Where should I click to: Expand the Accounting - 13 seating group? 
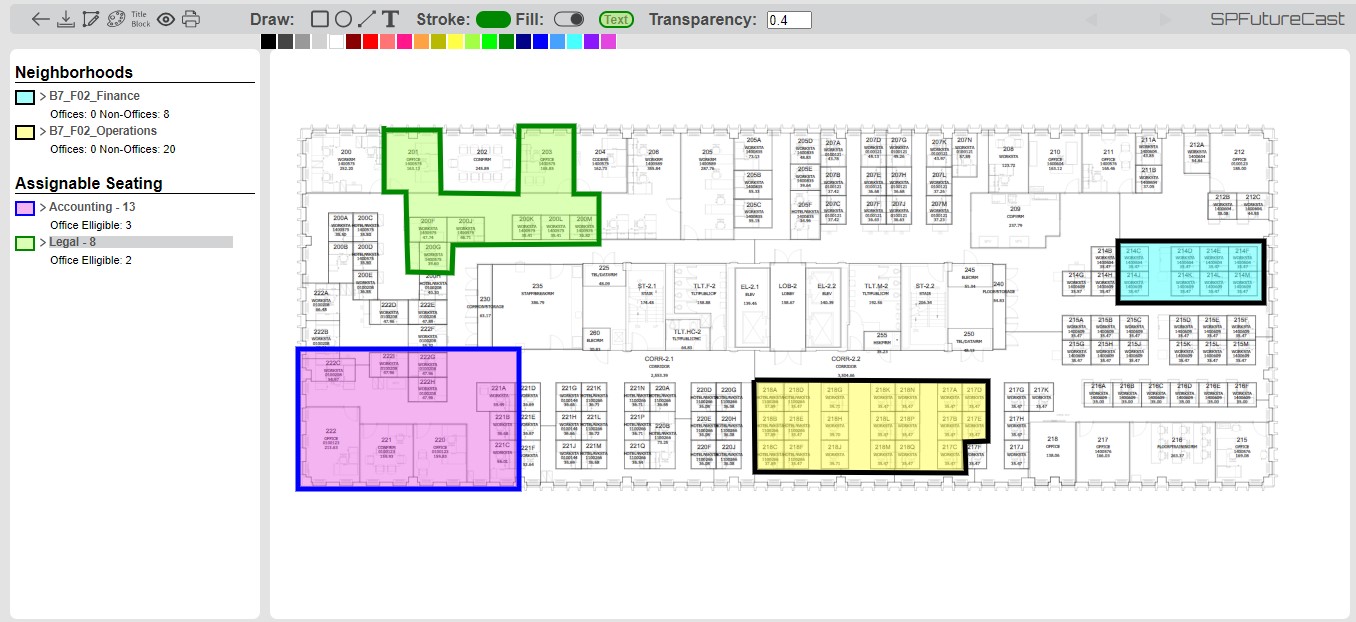click(43, 207)
